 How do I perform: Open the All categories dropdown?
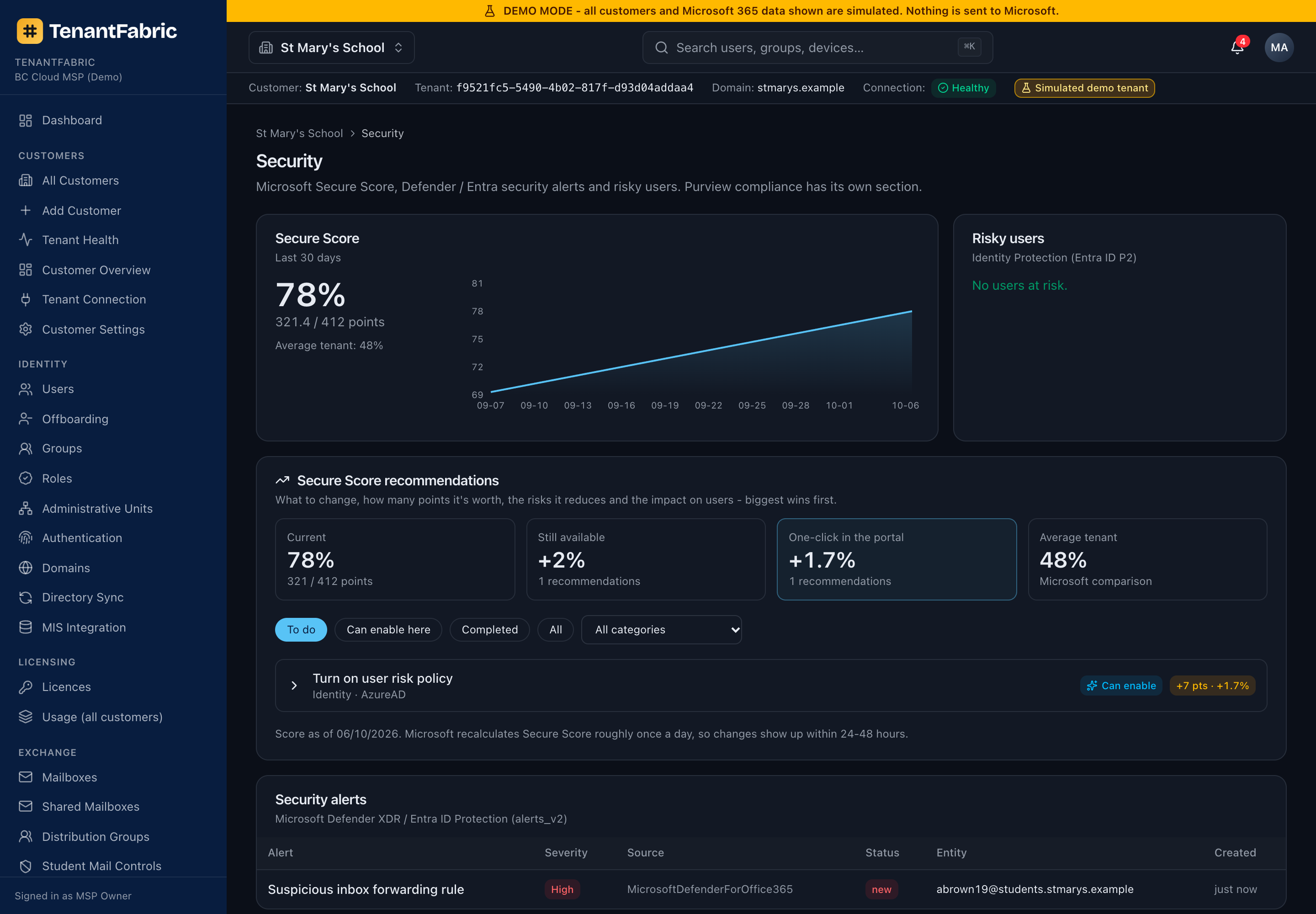coord(662,629)
